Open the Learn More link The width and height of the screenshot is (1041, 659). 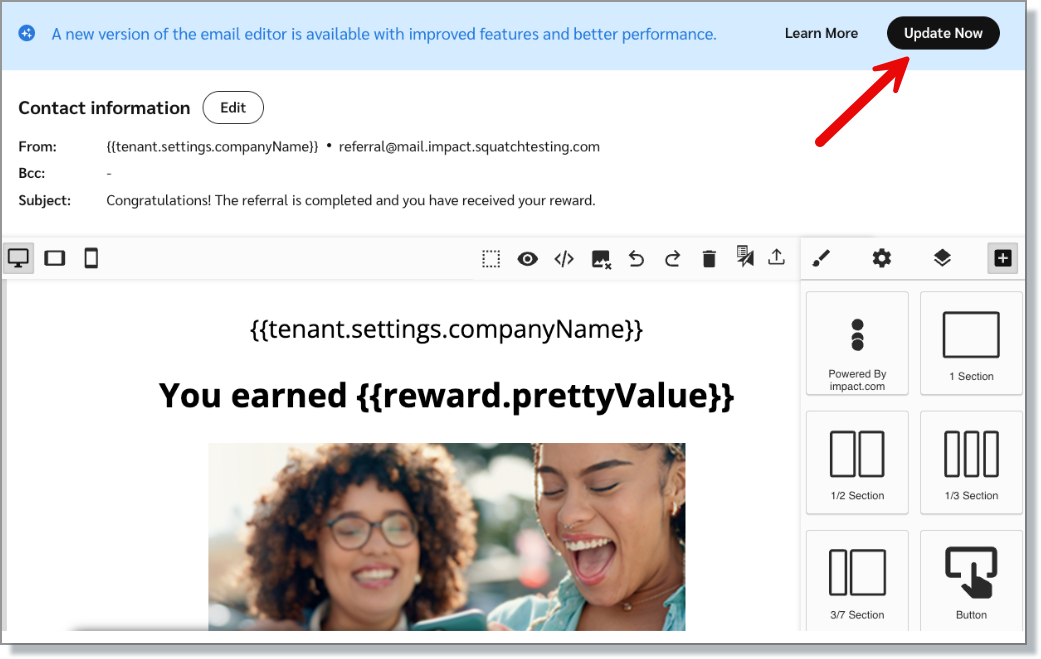821,33
